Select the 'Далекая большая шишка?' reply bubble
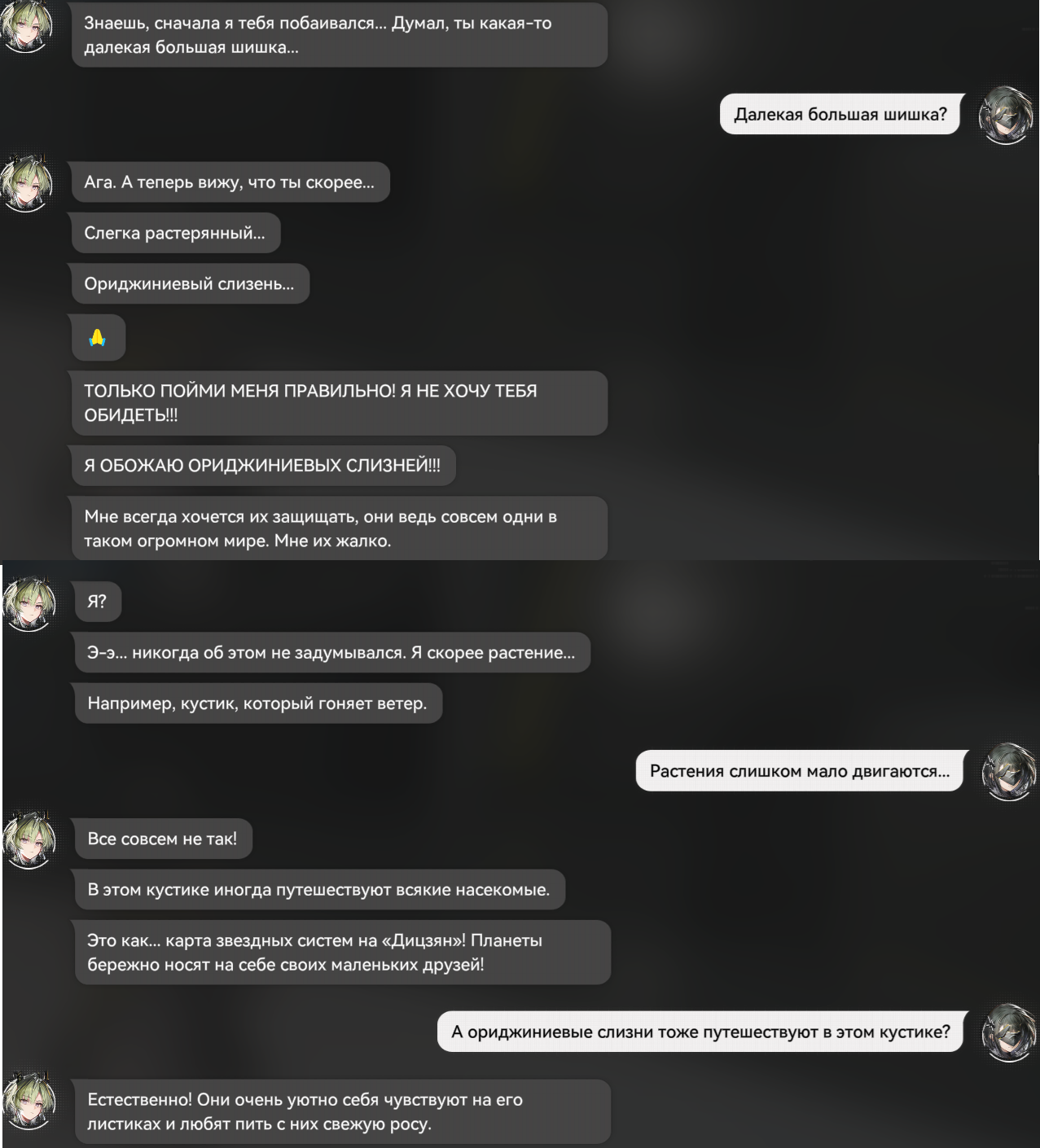1040x1148 pixels. [840, 115]
